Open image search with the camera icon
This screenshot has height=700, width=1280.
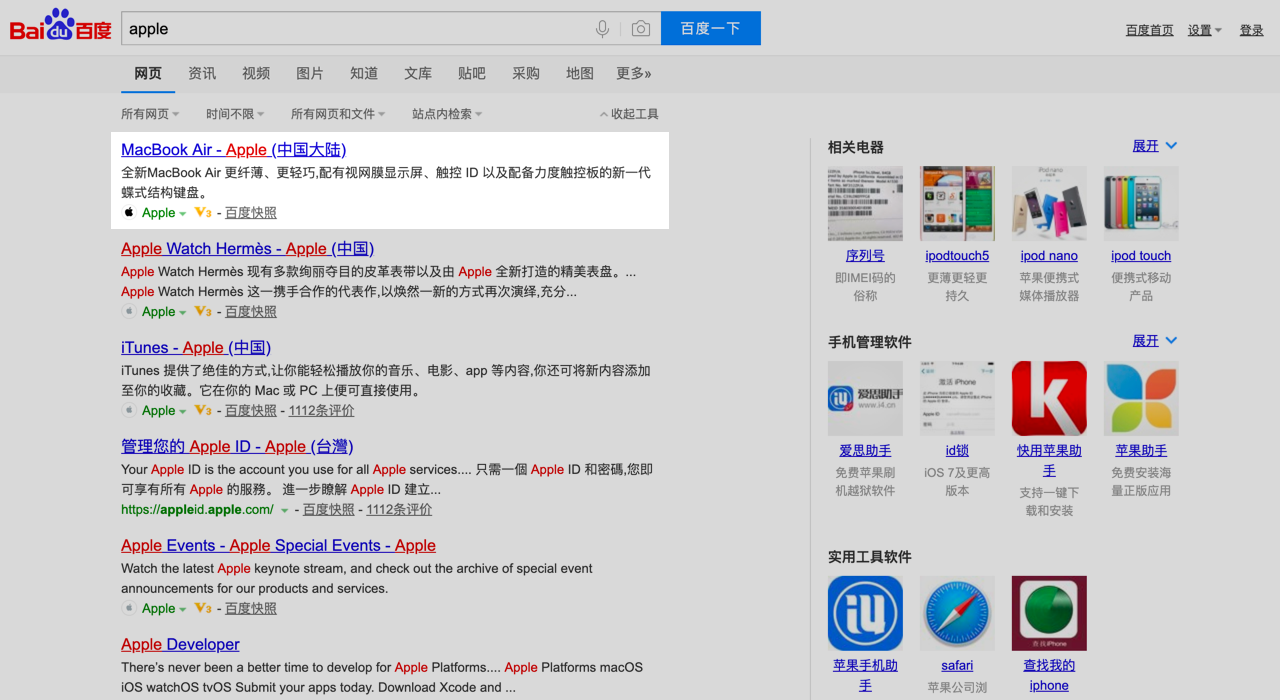641,29
